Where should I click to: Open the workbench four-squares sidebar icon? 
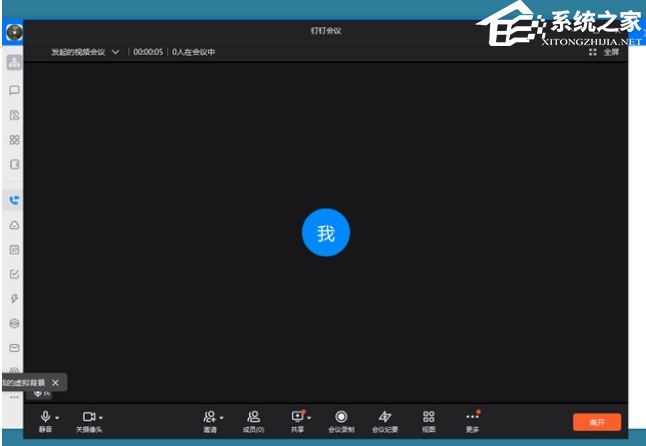click(x=14, y=140)
